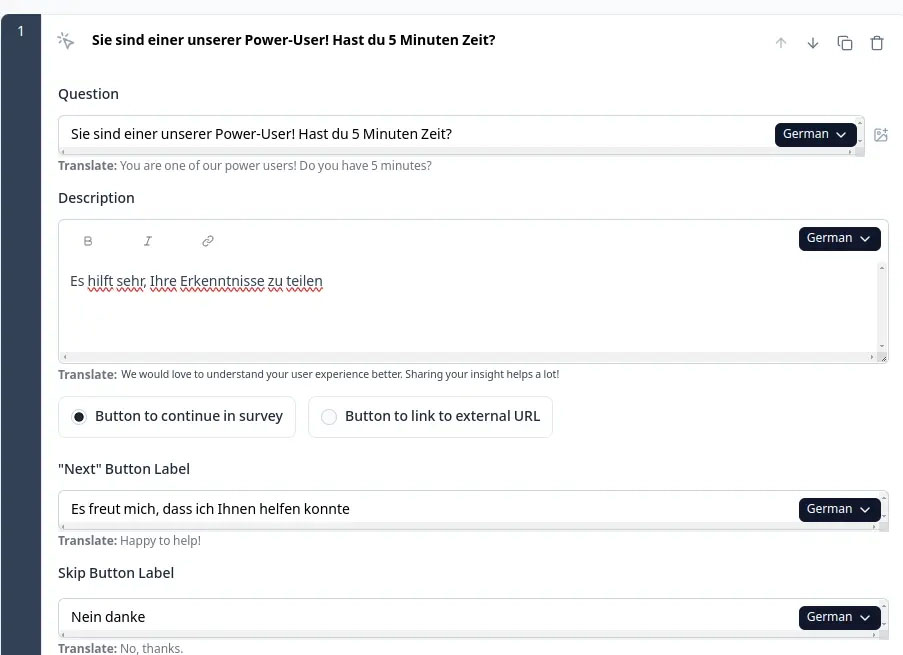Screen dimensions: 903x655
Task: Click the description vertical scrollbar
Action: pos(882,307)
